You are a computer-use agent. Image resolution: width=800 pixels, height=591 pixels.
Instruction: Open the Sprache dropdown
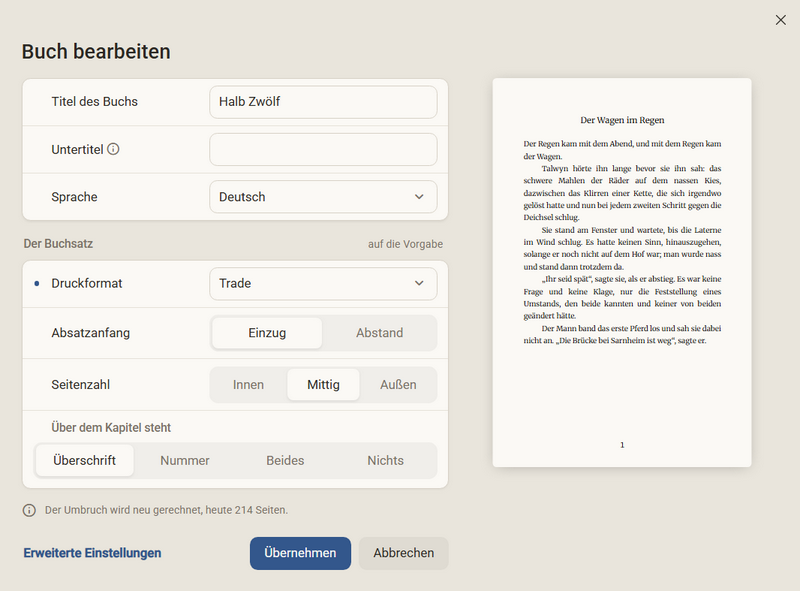[323, 197]
